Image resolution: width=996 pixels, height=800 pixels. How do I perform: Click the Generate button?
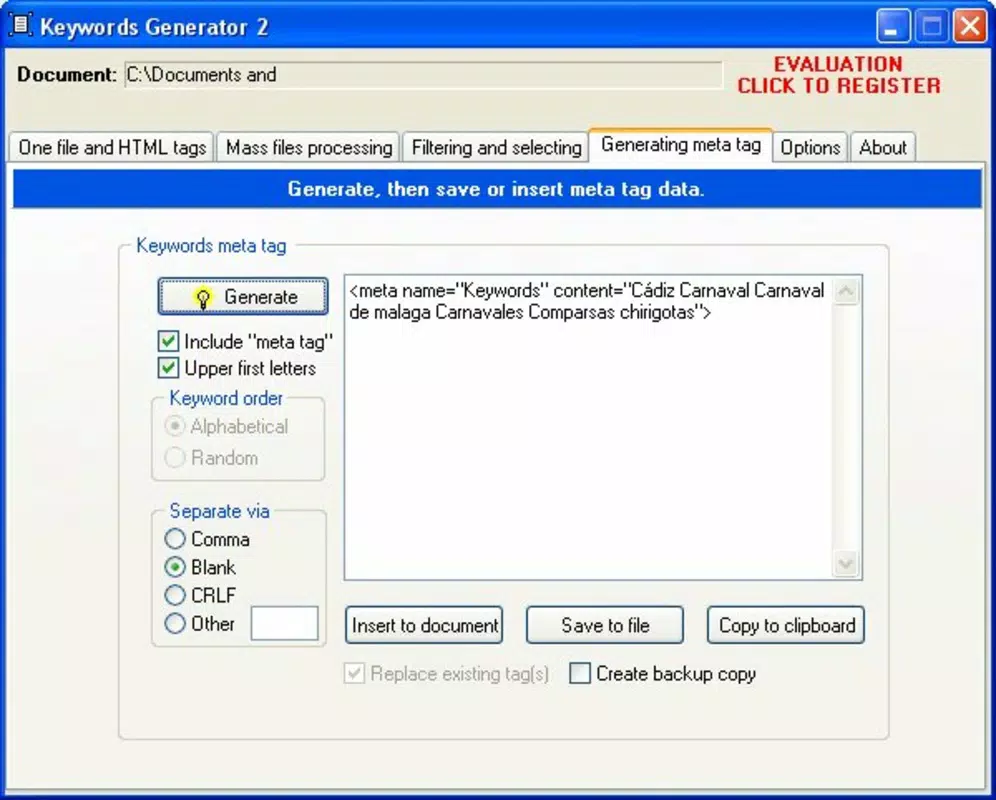[243, 297]
